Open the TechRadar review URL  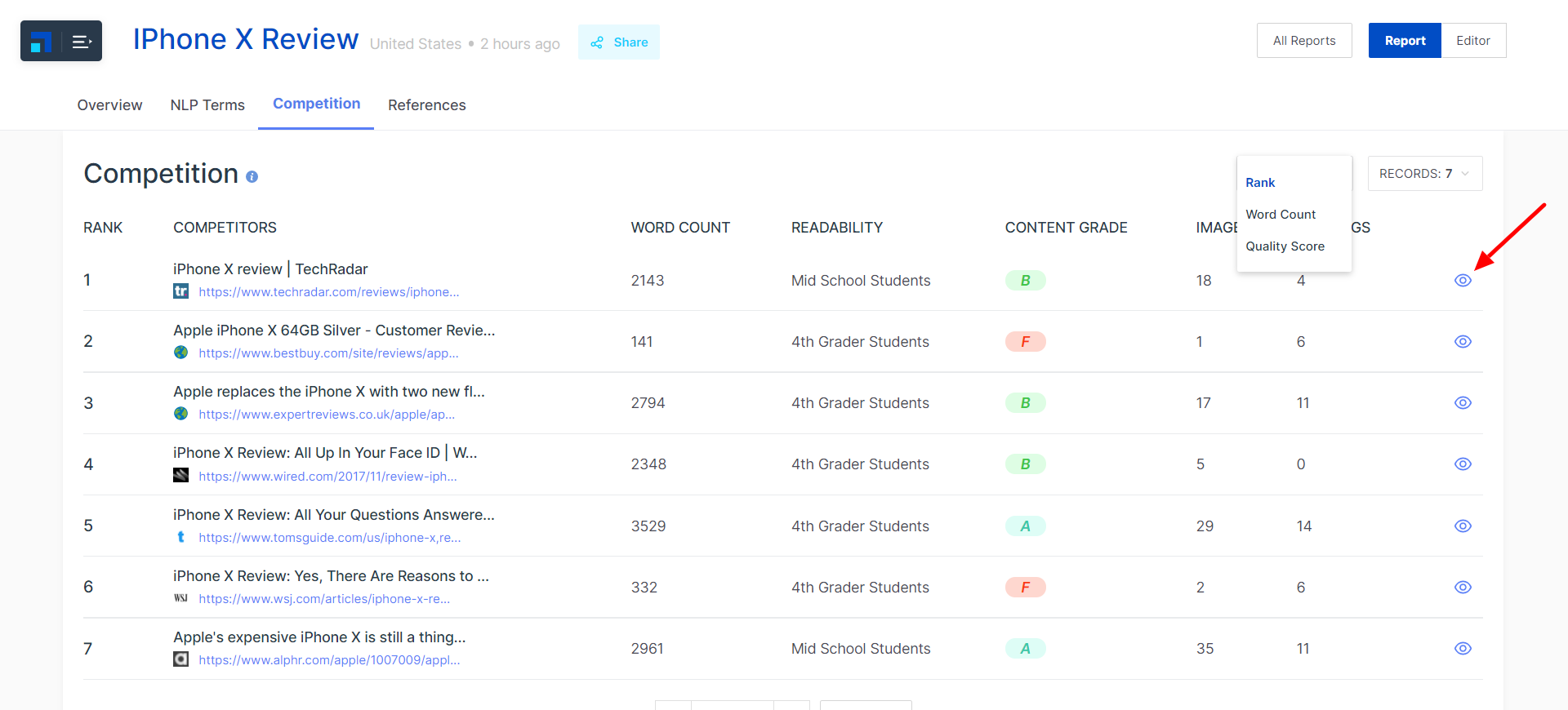329,292
